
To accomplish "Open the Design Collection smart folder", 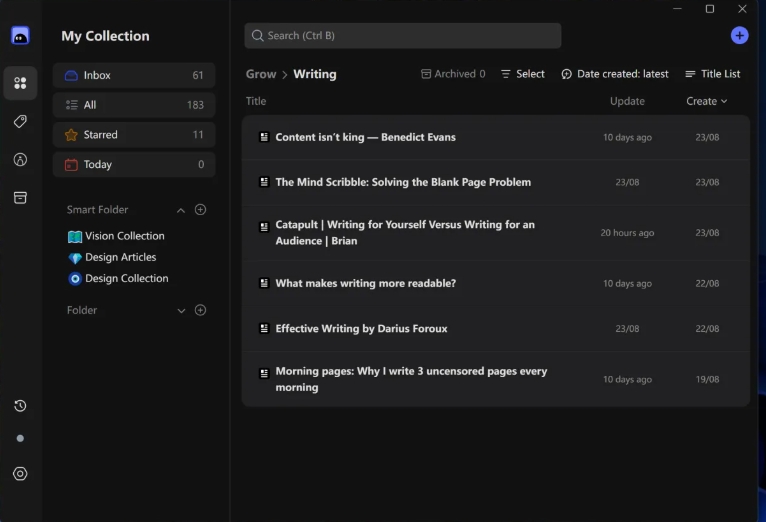I will tap(118, 278).
